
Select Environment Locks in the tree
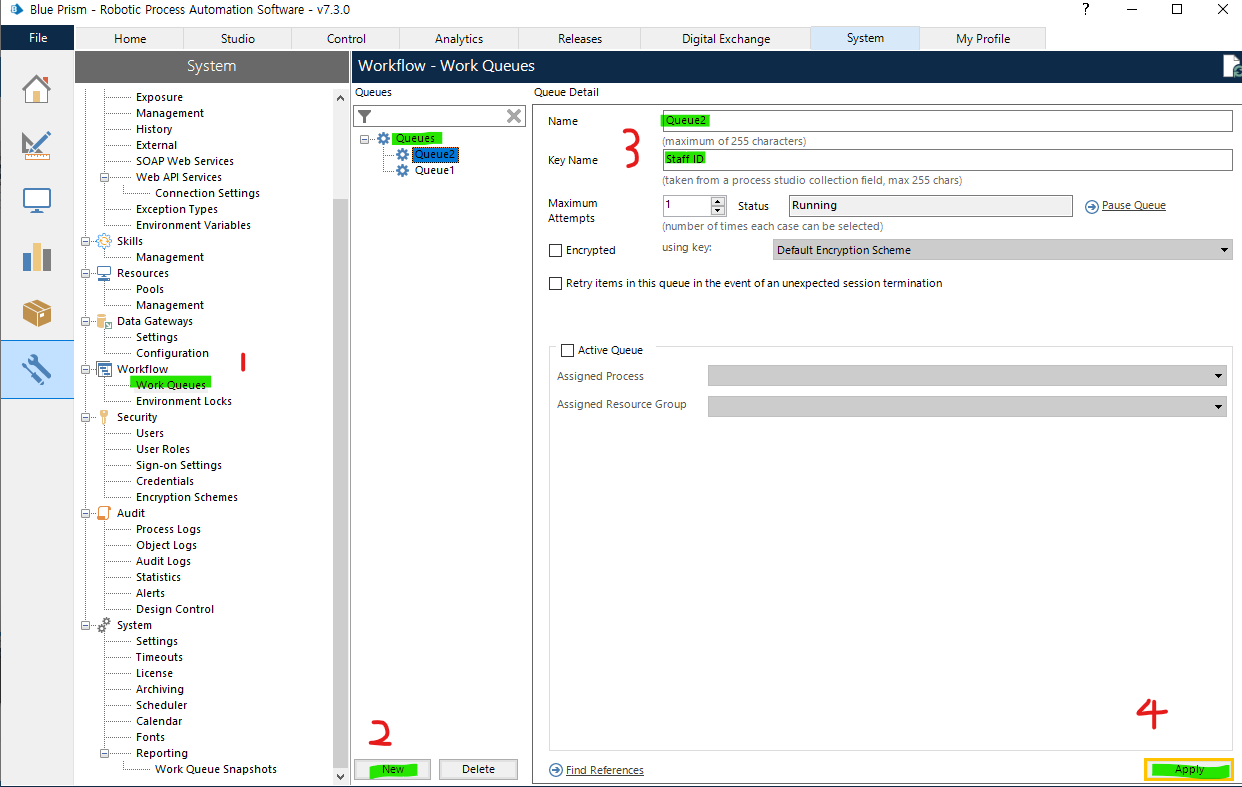pos(184,401)
